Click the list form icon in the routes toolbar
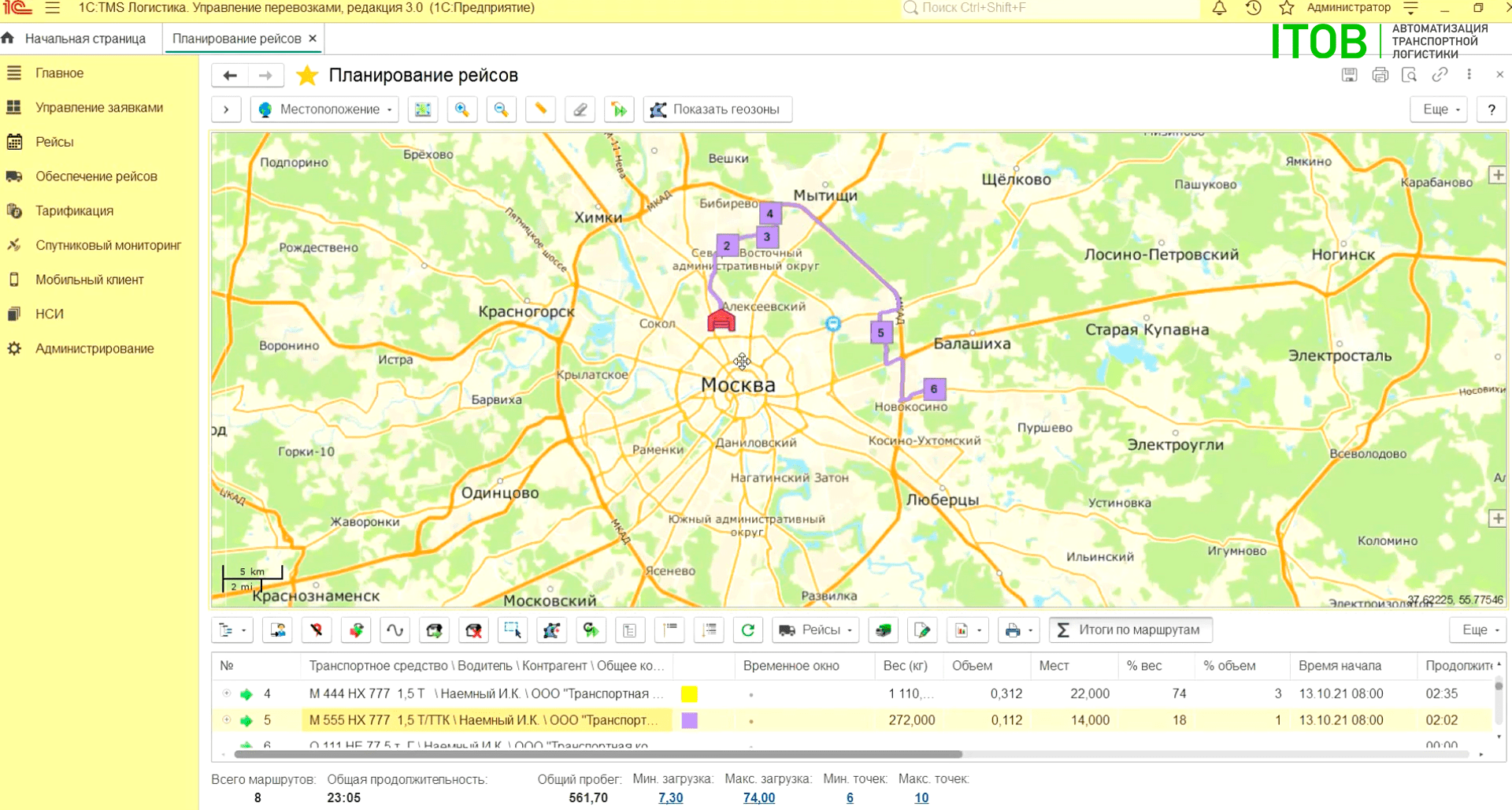 pos(630,630)
